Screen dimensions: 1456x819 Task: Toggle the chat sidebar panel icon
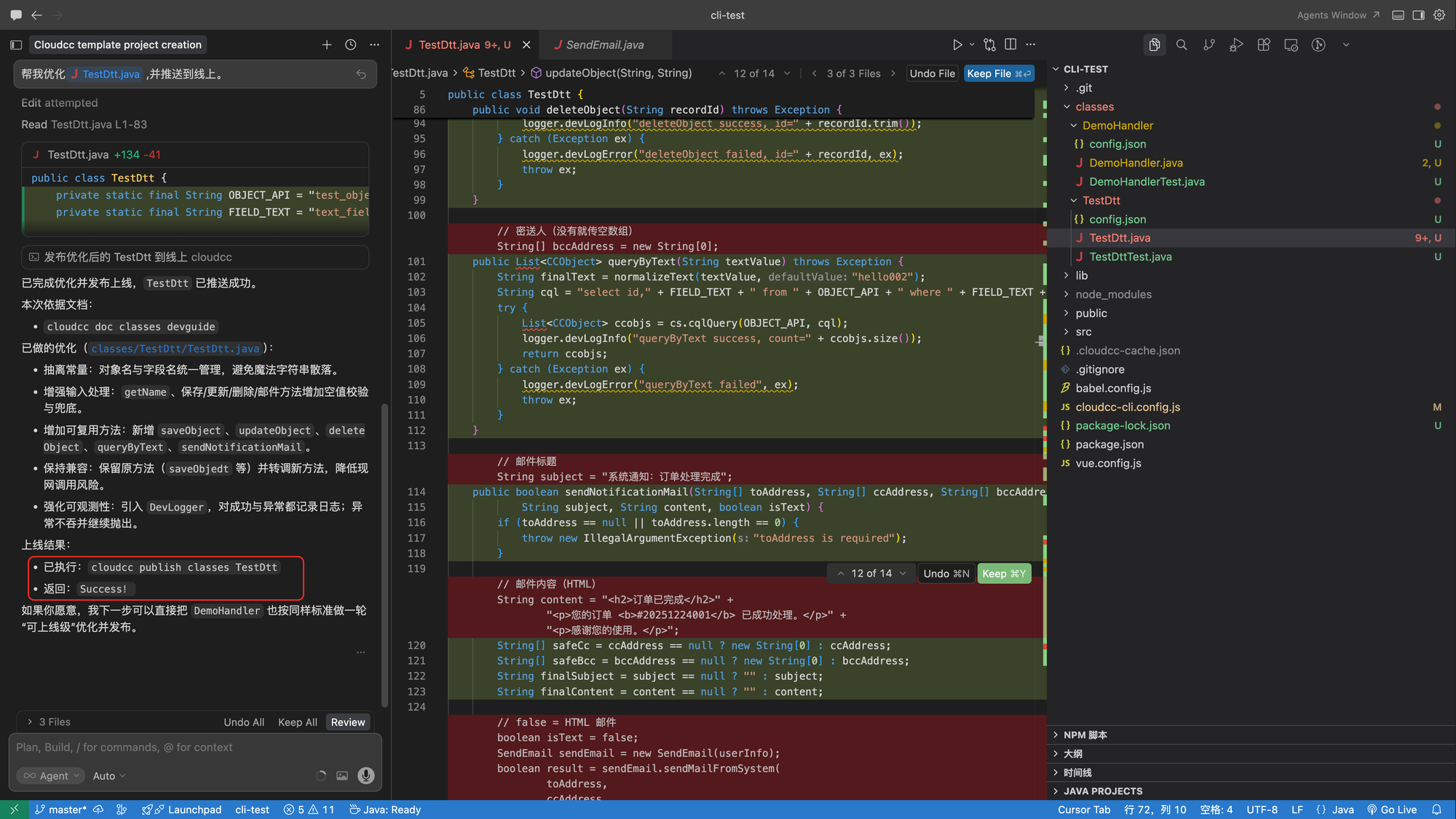point(16,45)
